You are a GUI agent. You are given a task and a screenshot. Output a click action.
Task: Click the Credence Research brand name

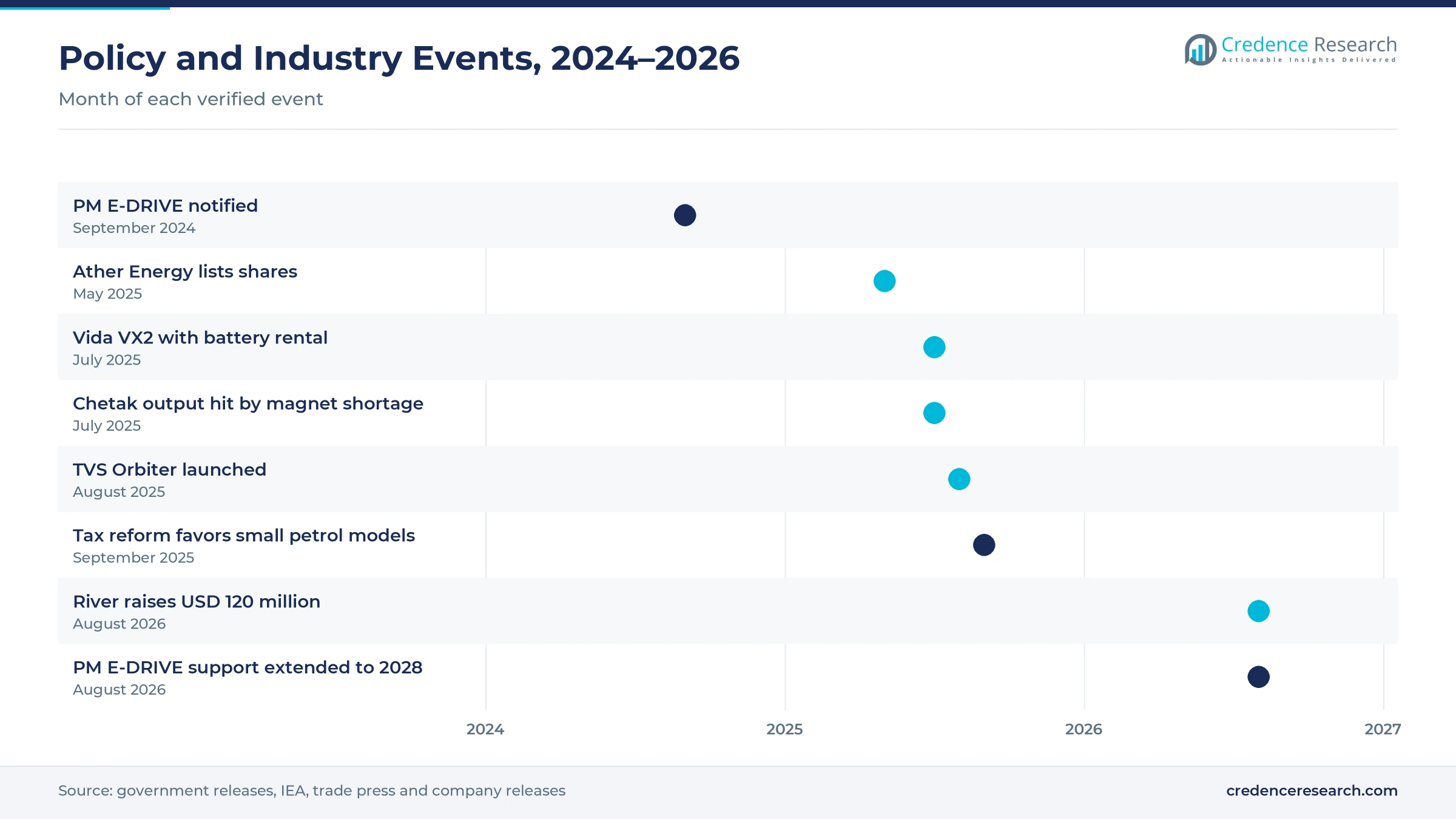[x=1309, y=44]
